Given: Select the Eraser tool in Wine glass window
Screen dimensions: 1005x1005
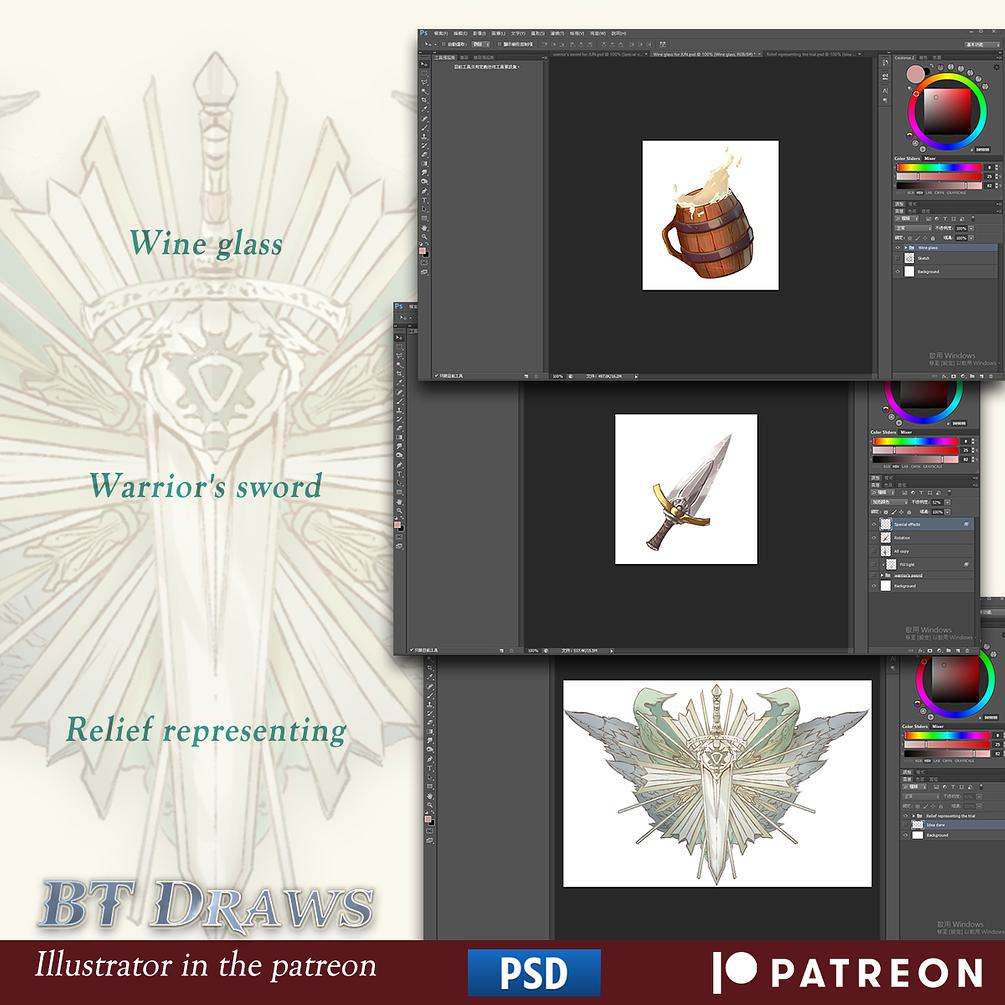Looking at the screenshot, I should pyautogui.click(x=424, y=154).
